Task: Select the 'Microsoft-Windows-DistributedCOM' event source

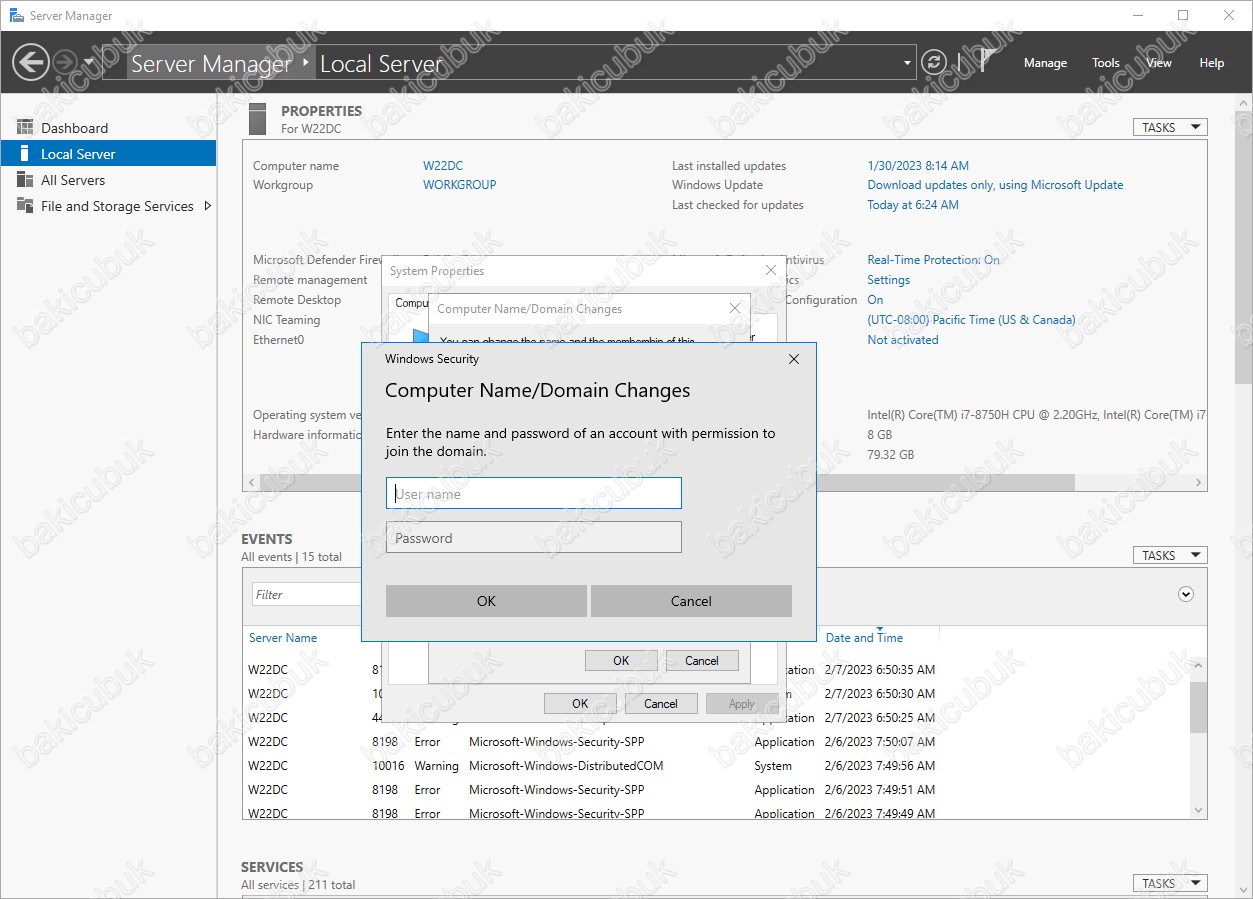Action: (x=566, y=766)
